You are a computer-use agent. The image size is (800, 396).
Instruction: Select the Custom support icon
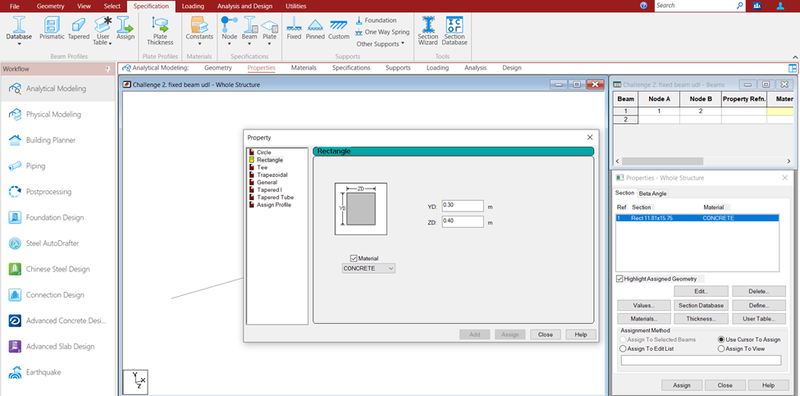pos(339,28)
